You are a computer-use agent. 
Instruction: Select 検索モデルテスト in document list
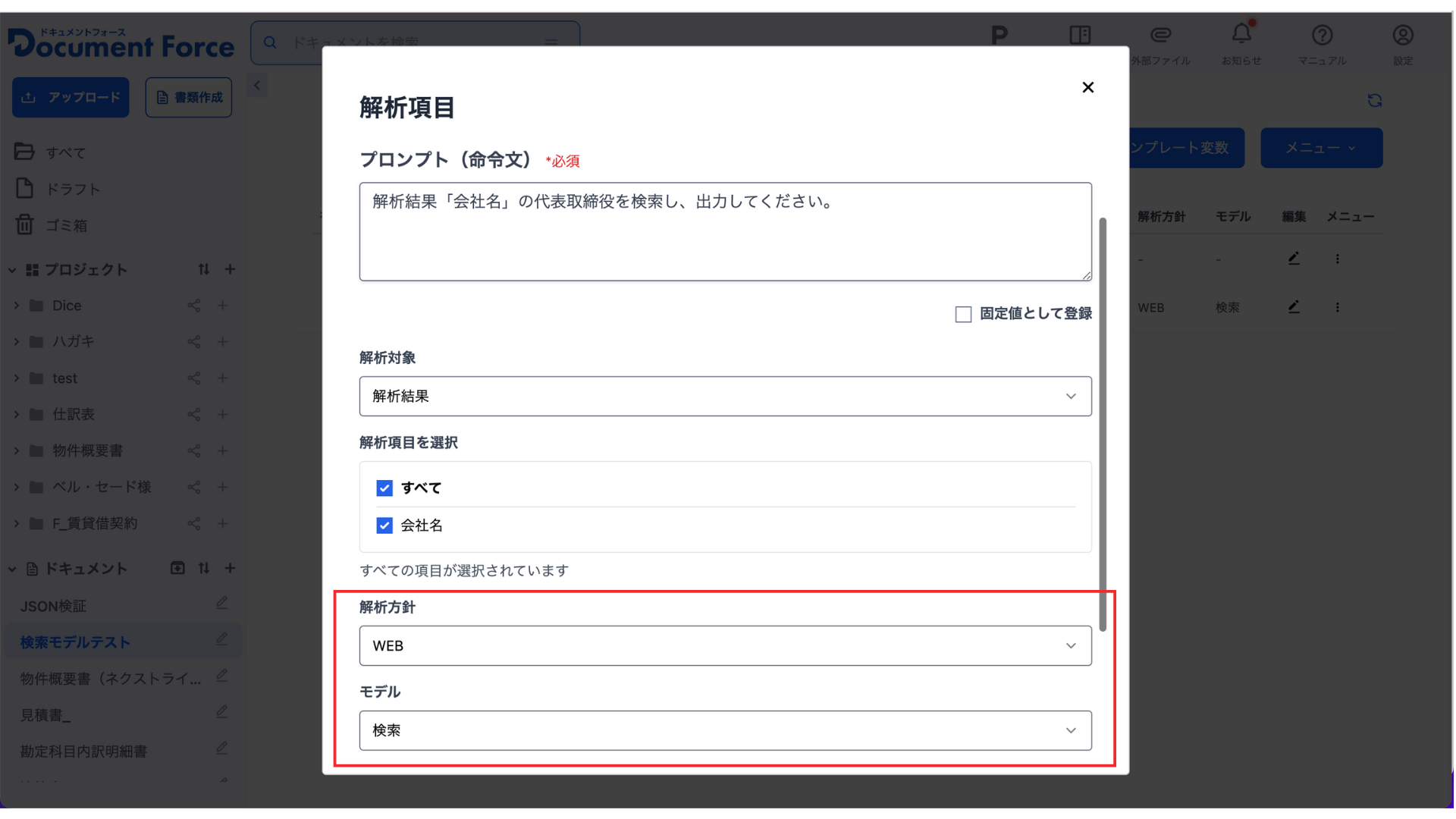point(76,643)
